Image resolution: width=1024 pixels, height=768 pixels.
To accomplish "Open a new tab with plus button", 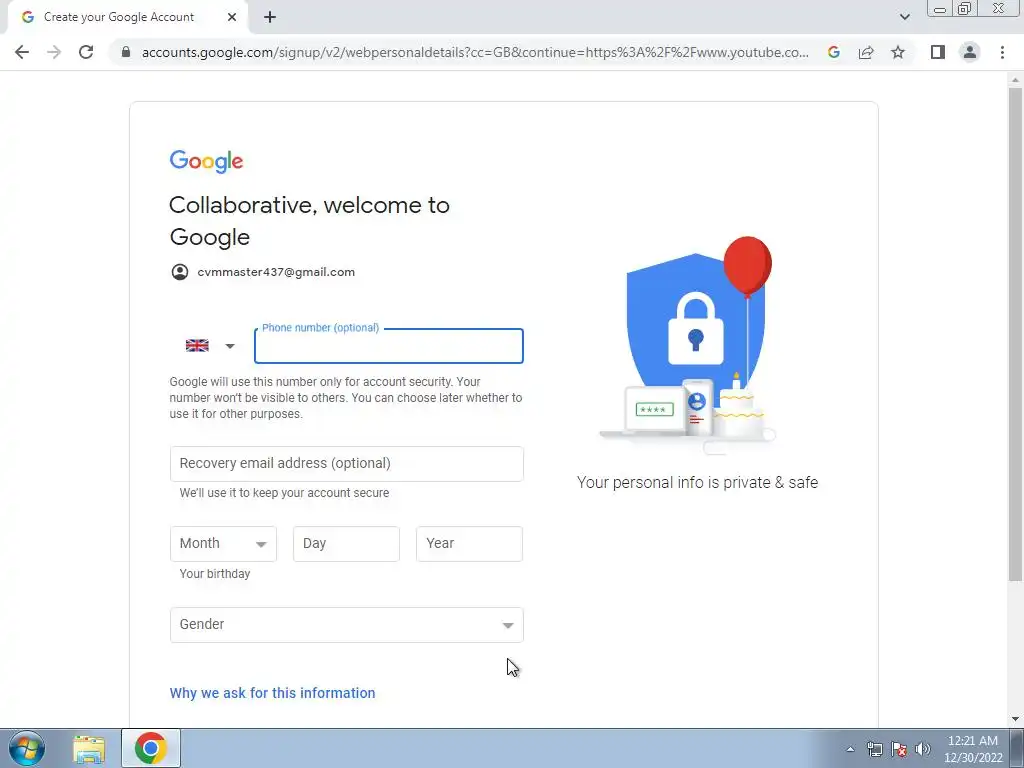I will (x=270, y=17).
